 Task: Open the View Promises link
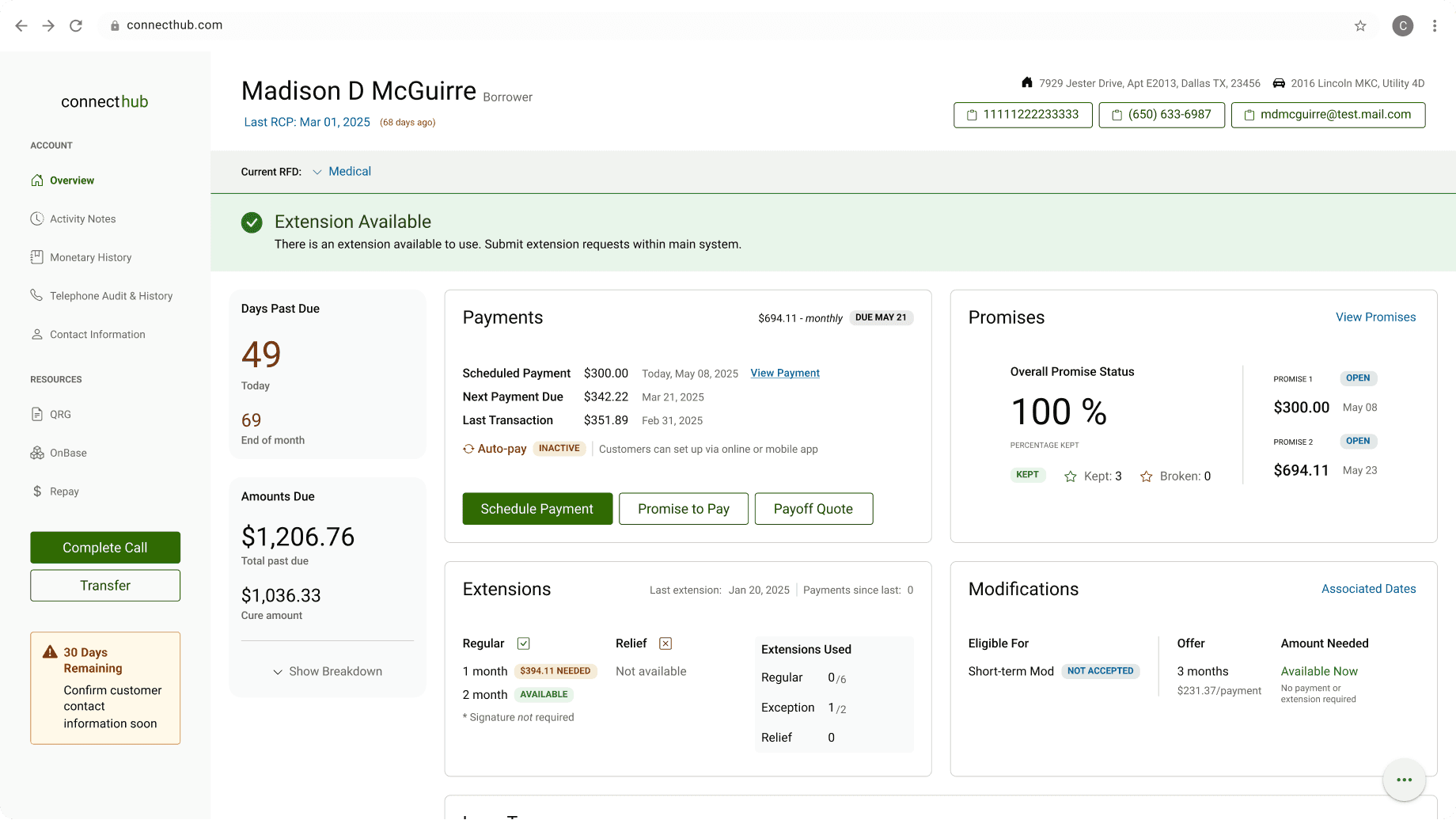[1375, 317]
